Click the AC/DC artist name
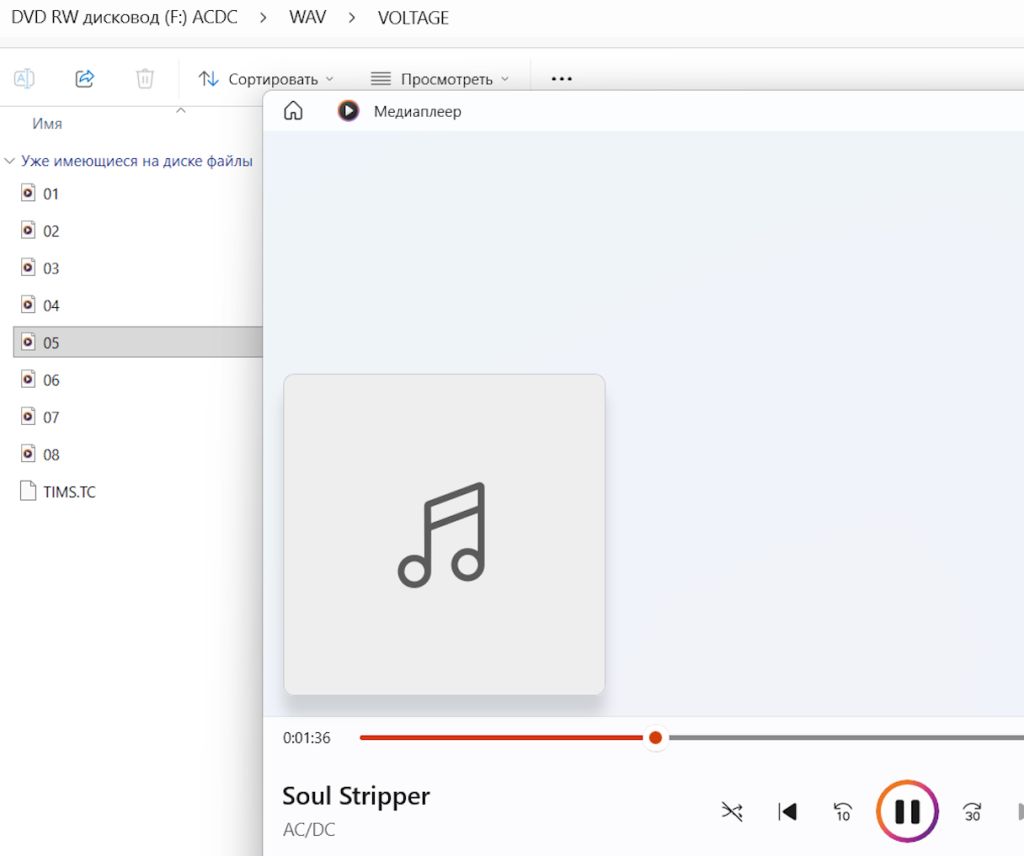1024x856 pixels. coord(309,829)
